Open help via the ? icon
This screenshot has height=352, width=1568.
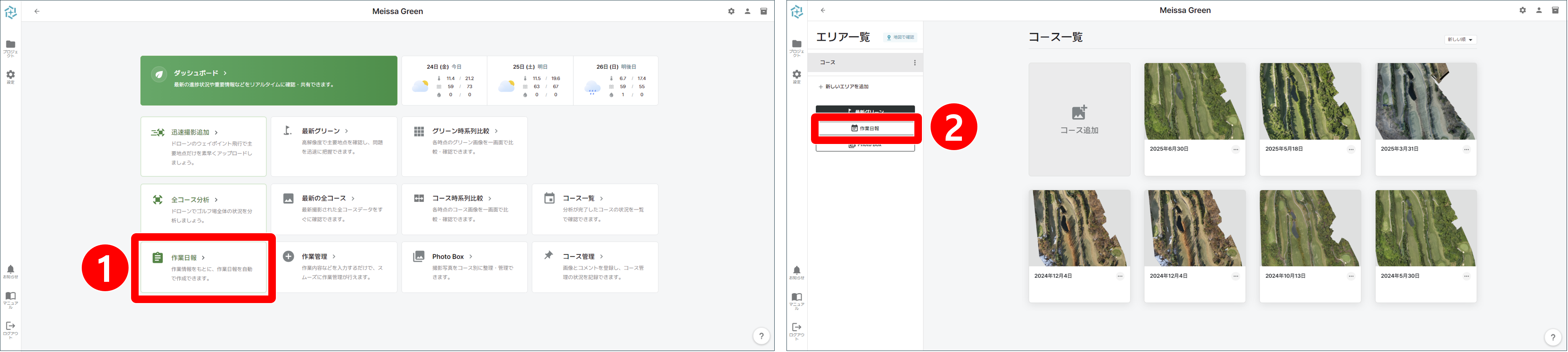pyautogui.click(x=760, y=335)
